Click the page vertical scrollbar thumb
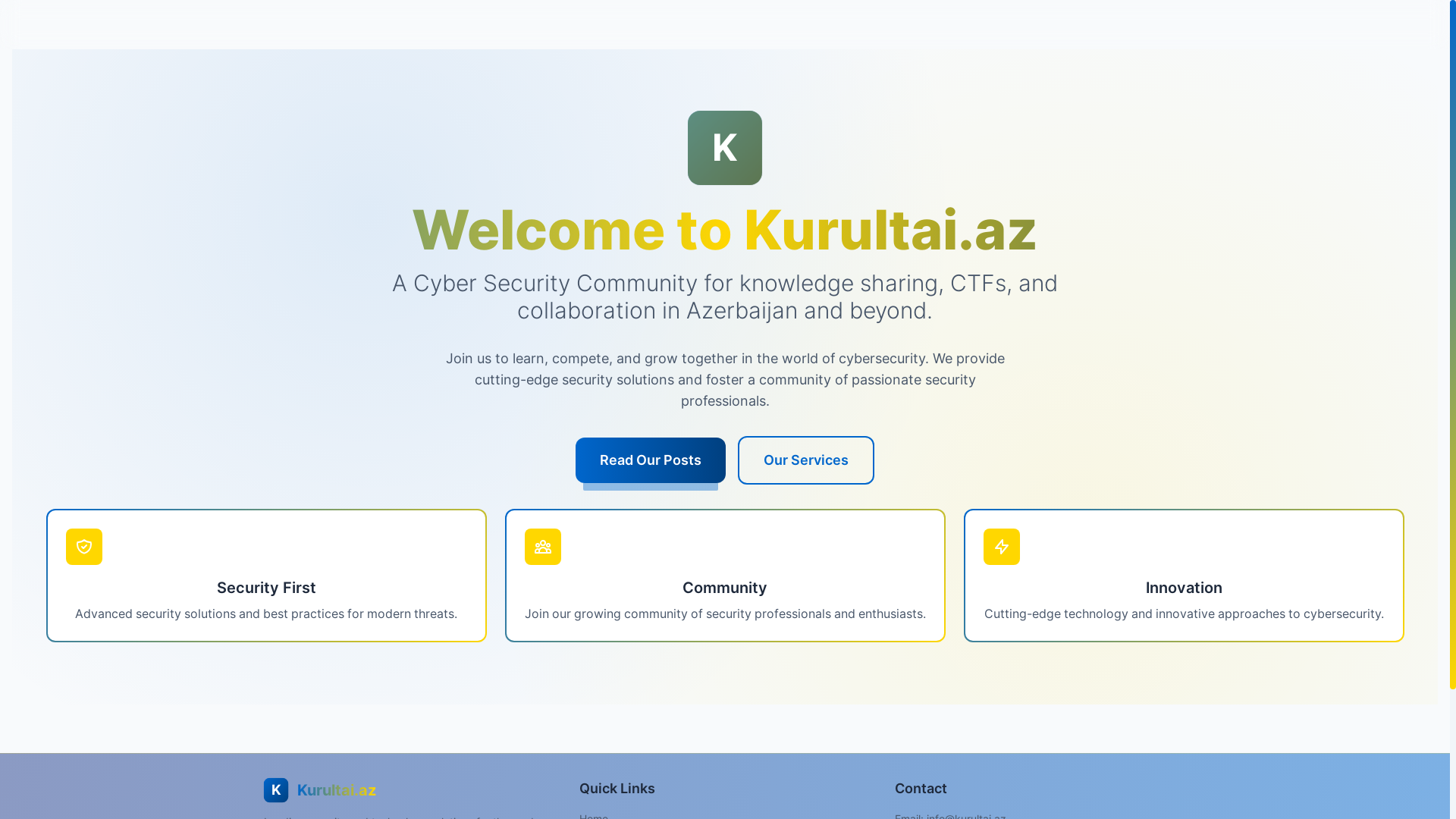The width and height of the screenshot is (1456, 819). [x=1452, y=344]
